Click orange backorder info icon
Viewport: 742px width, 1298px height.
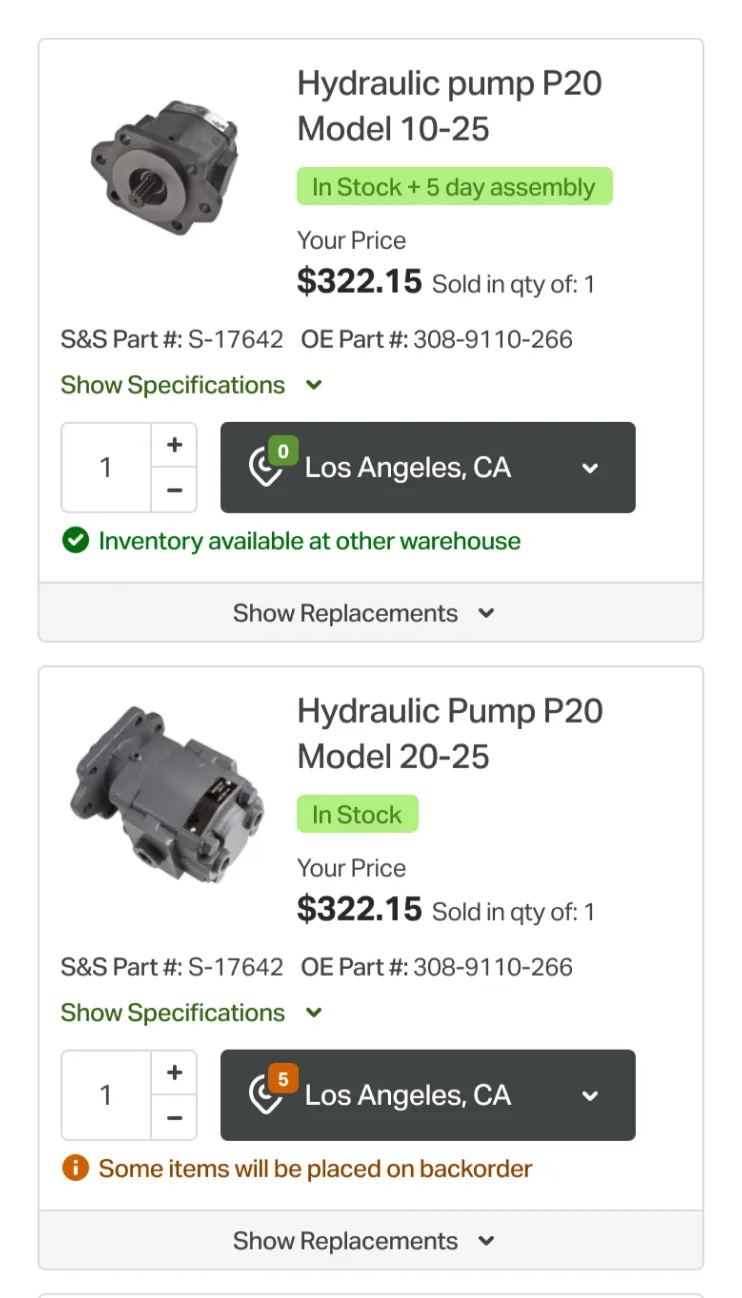click(x=75, y=1168)
